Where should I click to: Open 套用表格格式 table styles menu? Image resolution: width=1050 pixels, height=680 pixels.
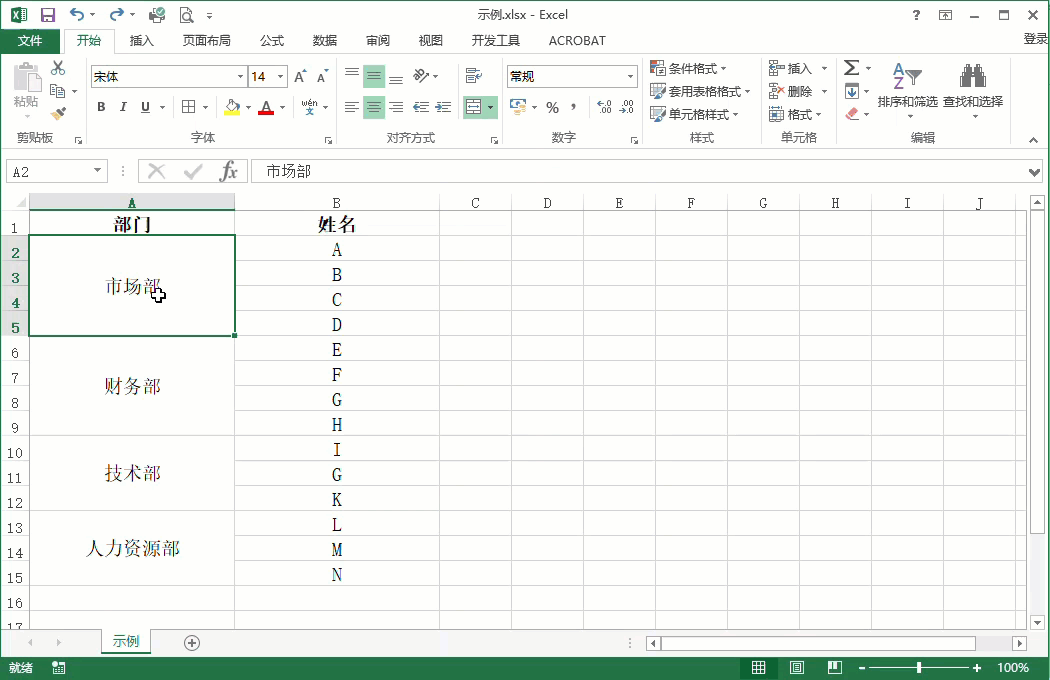tap(700, 91)
